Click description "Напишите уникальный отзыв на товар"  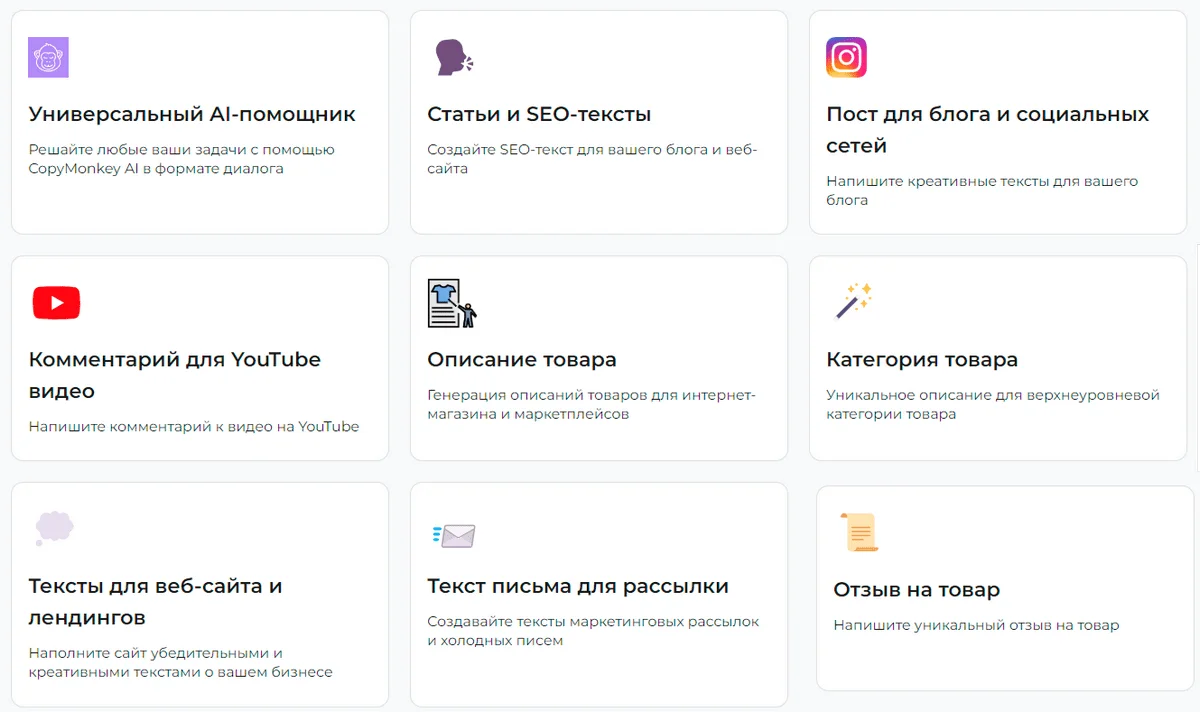976,625
